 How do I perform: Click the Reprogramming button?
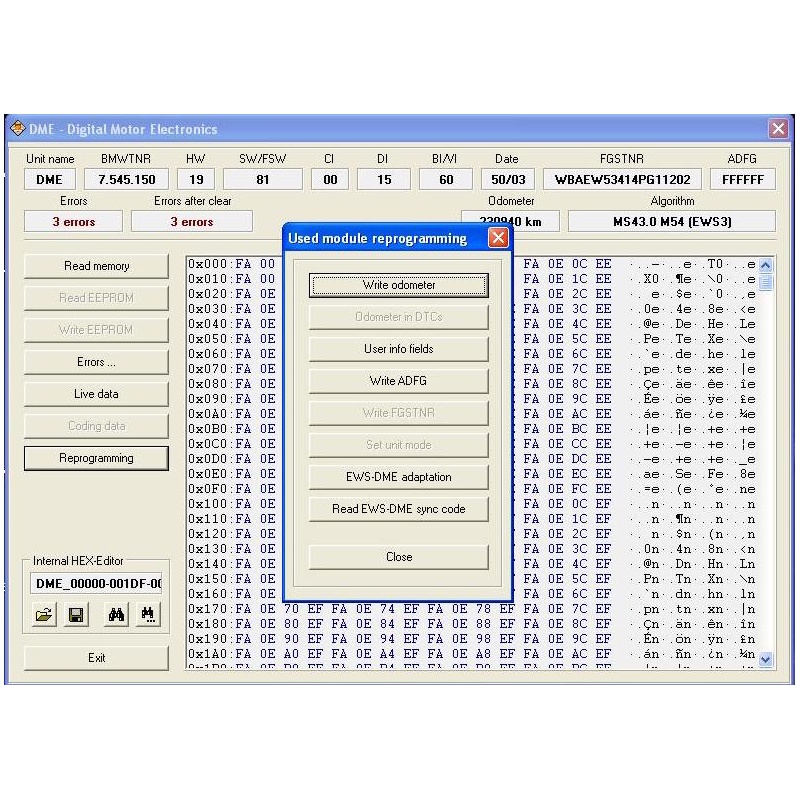point(96,458)
